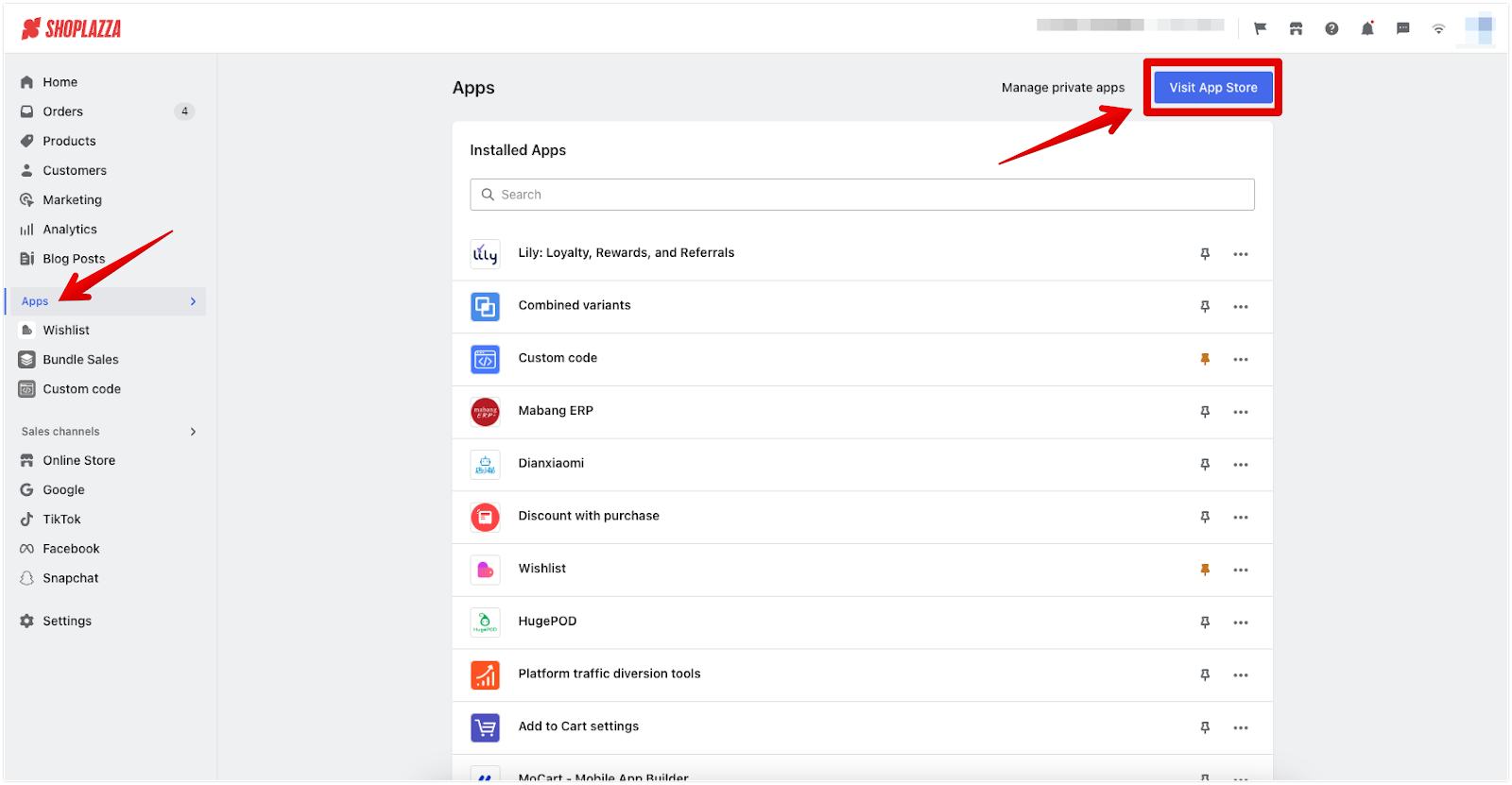Screen dimensions: 1512x785
Task: Open the notifications bell
Action: 1367,29
